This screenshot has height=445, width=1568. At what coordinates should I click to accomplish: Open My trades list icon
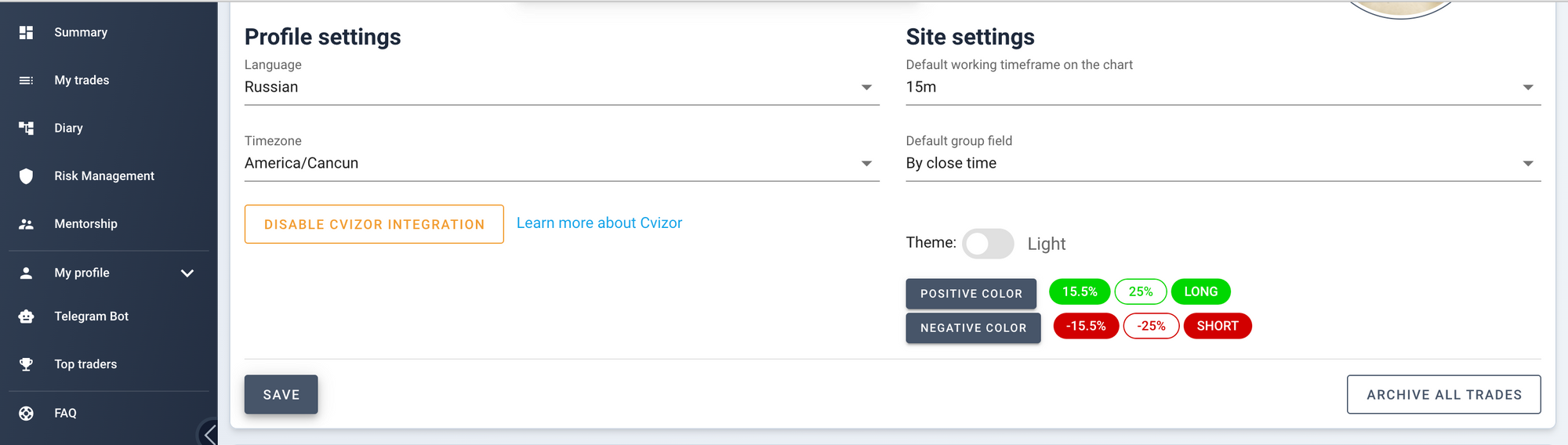pyautogui.click(x=26, y=80)
